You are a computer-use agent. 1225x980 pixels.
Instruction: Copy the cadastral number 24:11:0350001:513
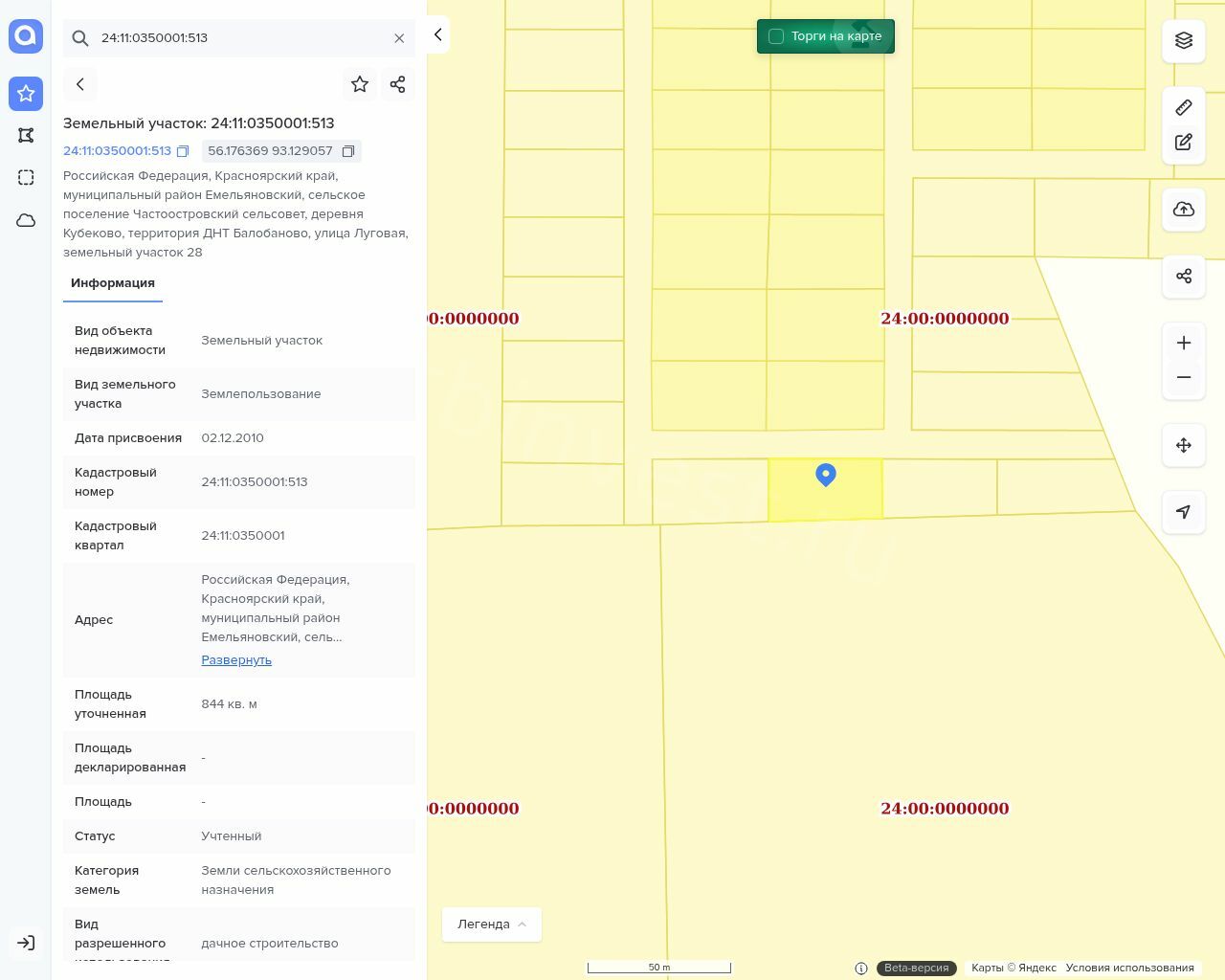pyautogui.click(x=183, y=151)
